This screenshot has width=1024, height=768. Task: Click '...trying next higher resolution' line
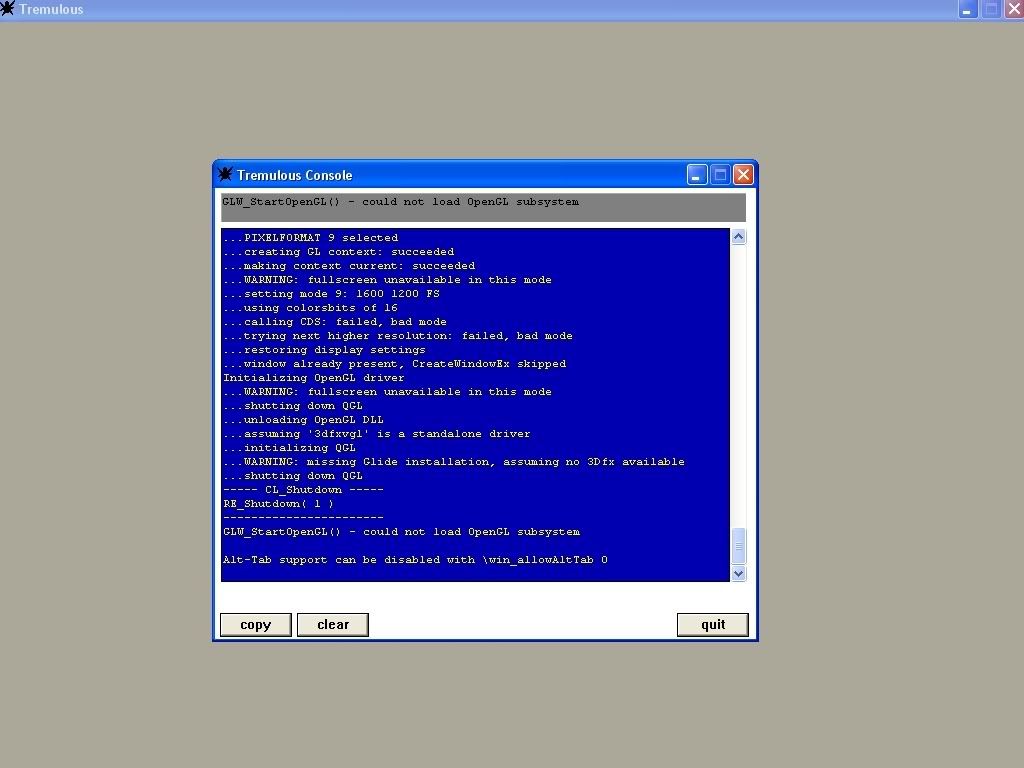[x=398, y=336]
